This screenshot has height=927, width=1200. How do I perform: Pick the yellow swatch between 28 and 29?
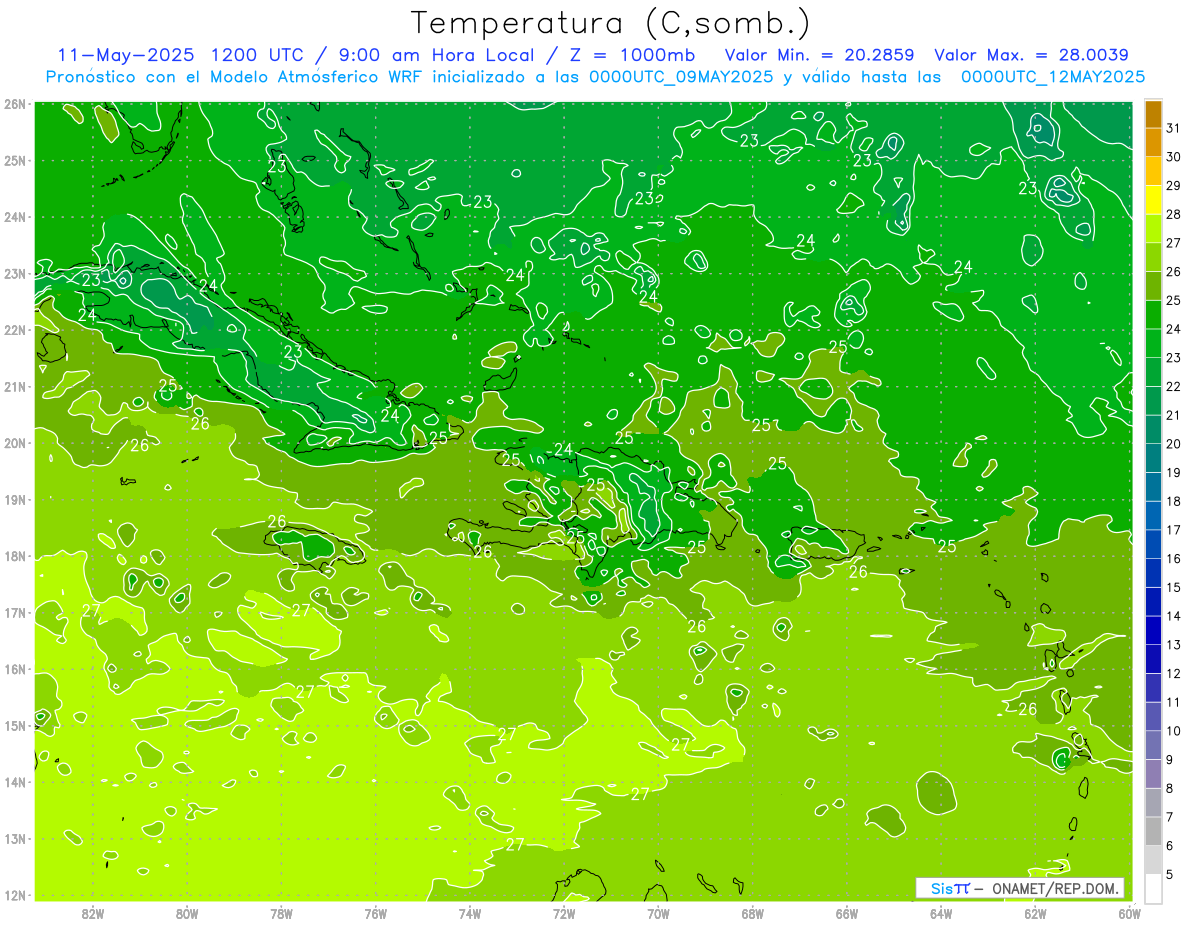point(1153,200)
